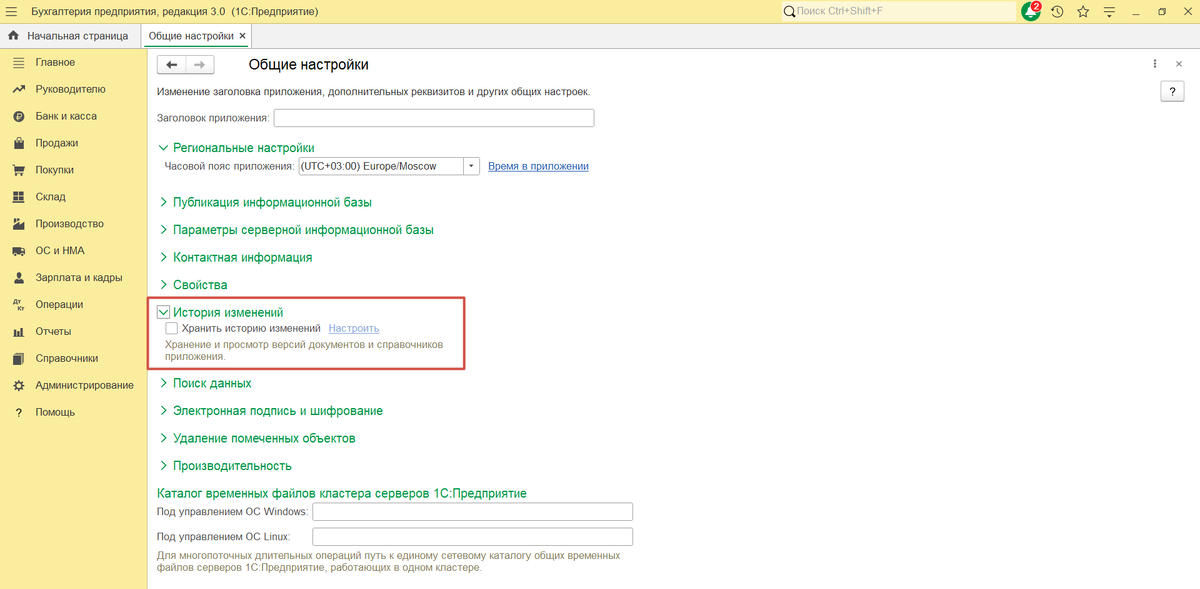Open Продажи section in sidebar

(57, 143)
